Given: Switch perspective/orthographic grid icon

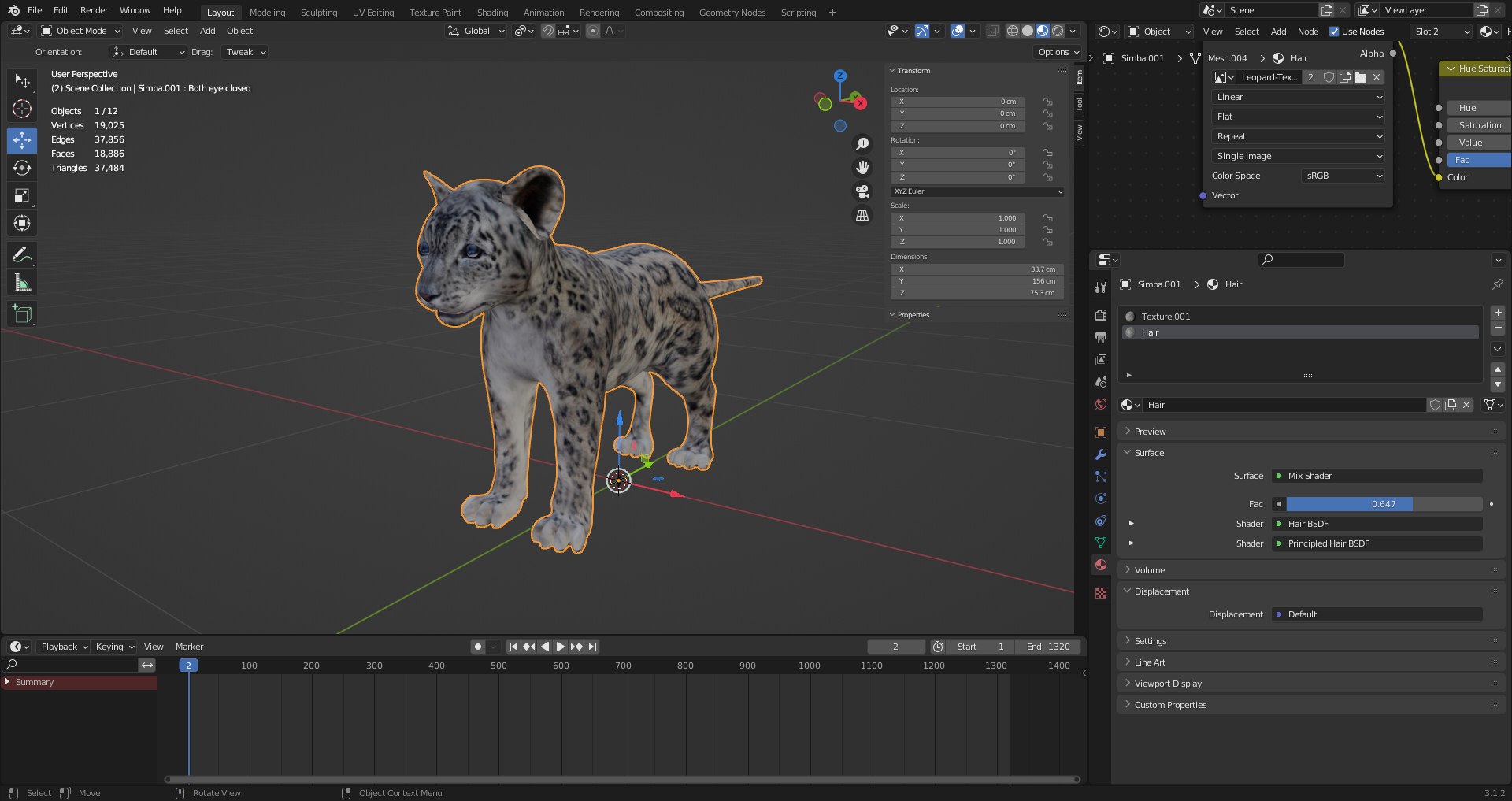Looking at the screenshot, I should pos(862,215).
